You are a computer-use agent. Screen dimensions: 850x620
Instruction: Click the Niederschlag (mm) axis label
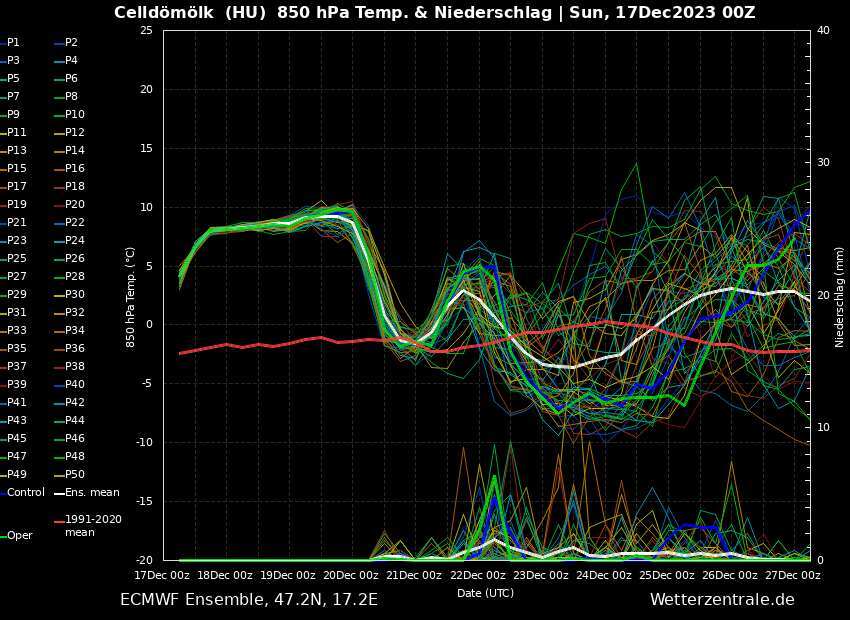(x=840, y=297)
